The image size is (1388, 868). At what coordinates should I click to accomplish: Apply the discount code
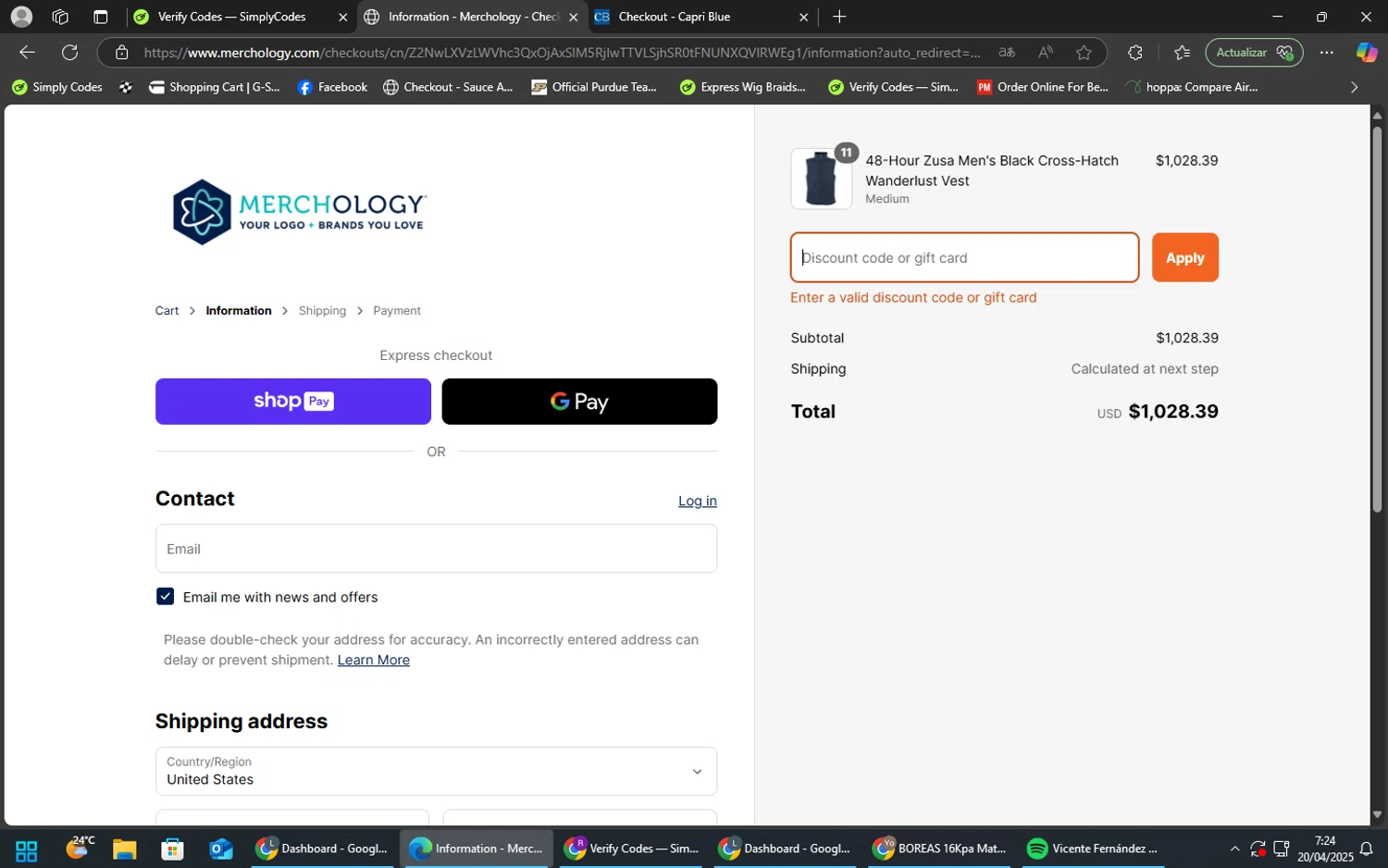(1184, 257)
